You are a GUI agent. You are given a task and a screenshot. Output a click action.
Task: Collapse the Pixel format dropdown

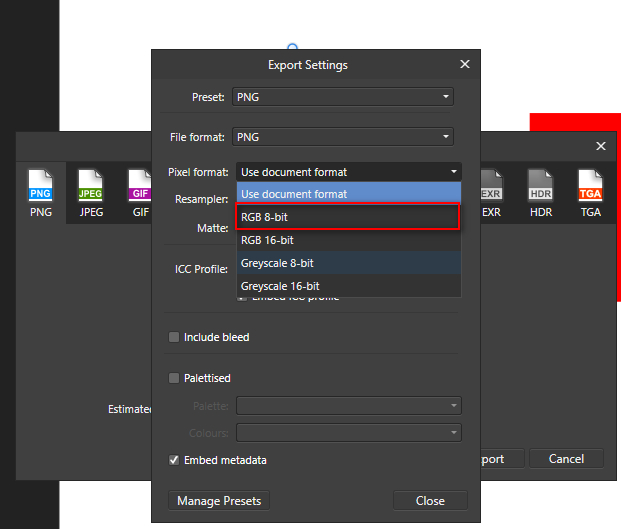[349, 172]
